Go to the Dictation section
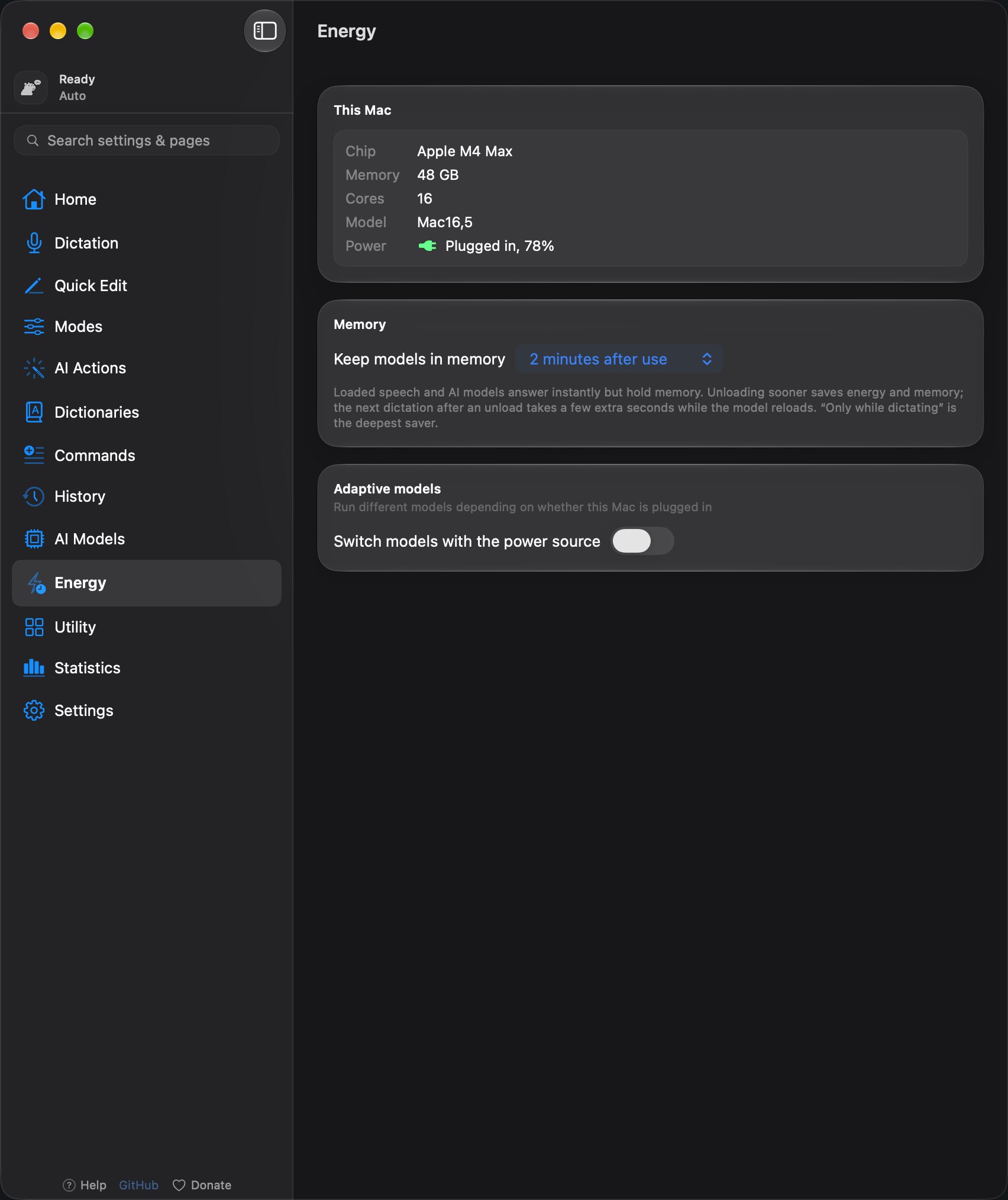The image size is (1008, 1200). (x=146, y=243)
